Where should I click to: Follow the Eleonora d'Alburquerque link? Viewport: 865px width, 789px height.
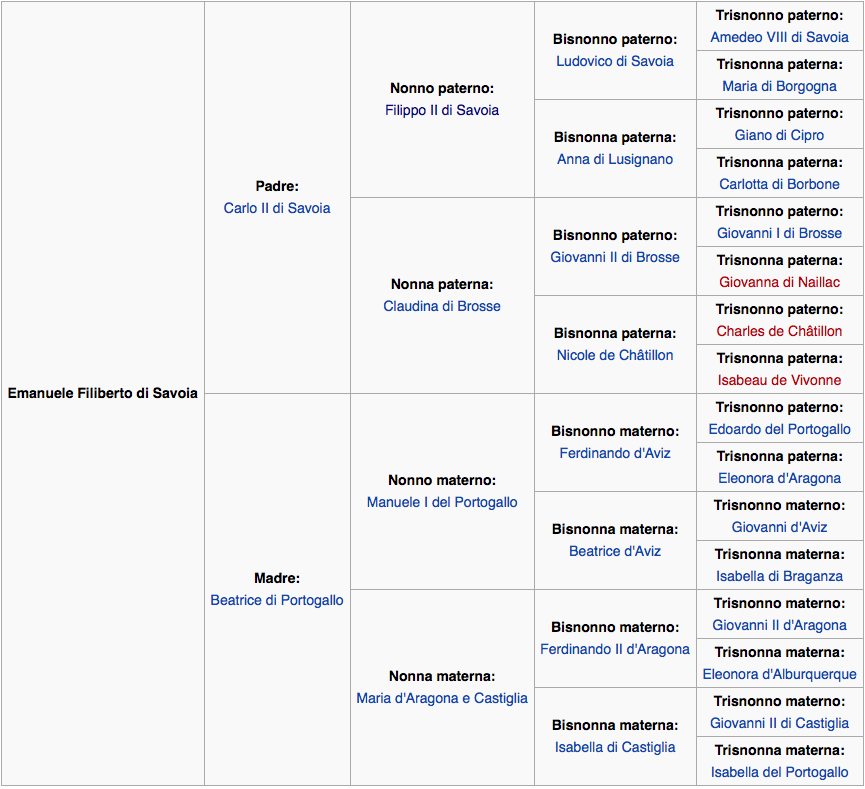click(779, 674)
